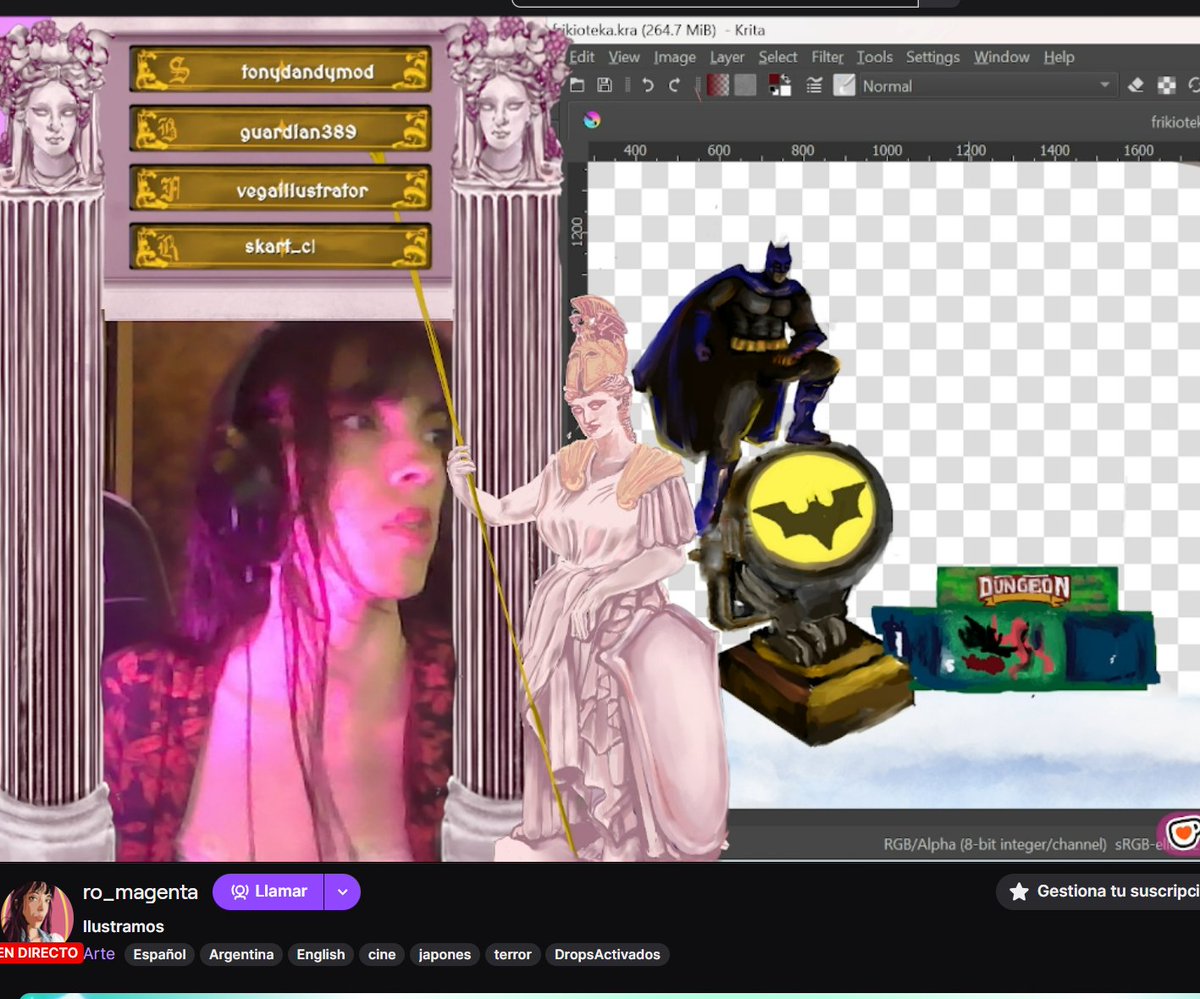Viewport: 1200px width, 999px height.
Task: Select the English tag
Action: coord(321,954)
